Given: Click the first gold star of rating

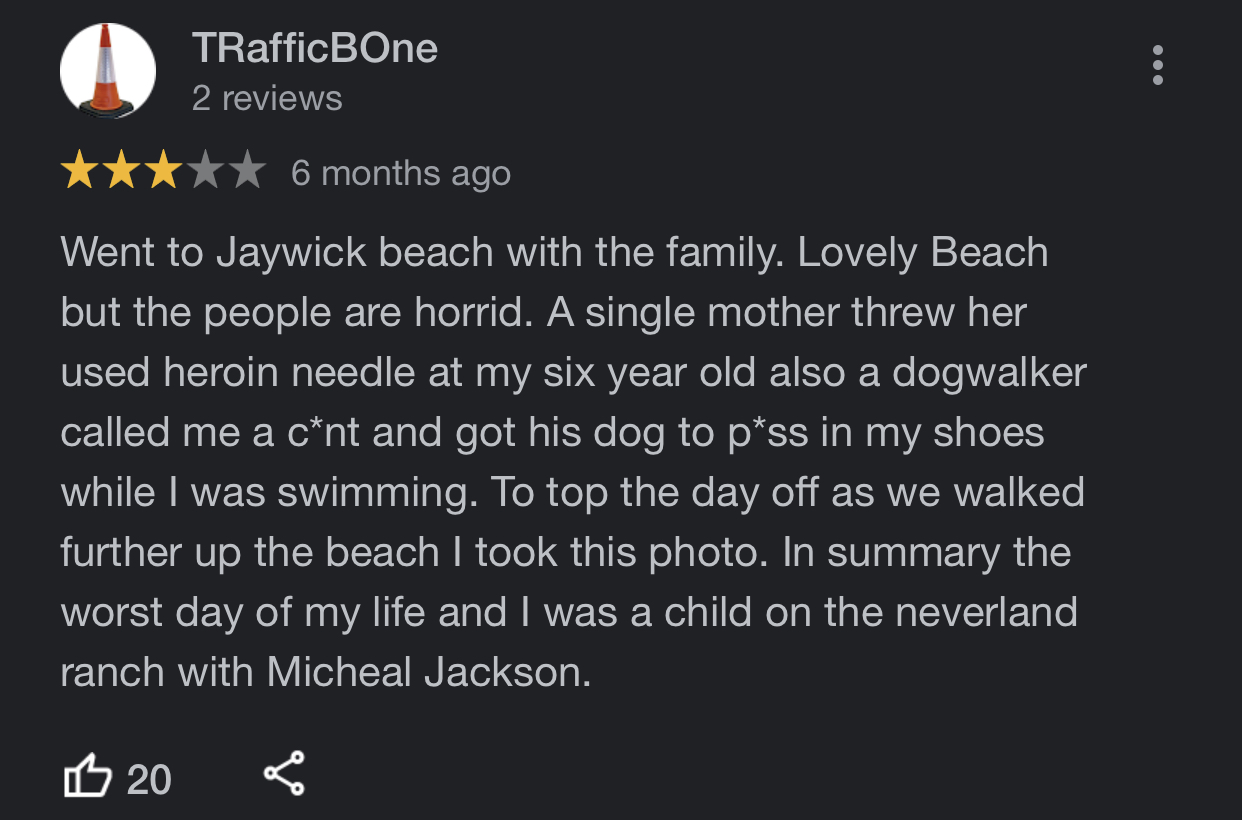Looking at the screenshot, I should click(78, 173).
